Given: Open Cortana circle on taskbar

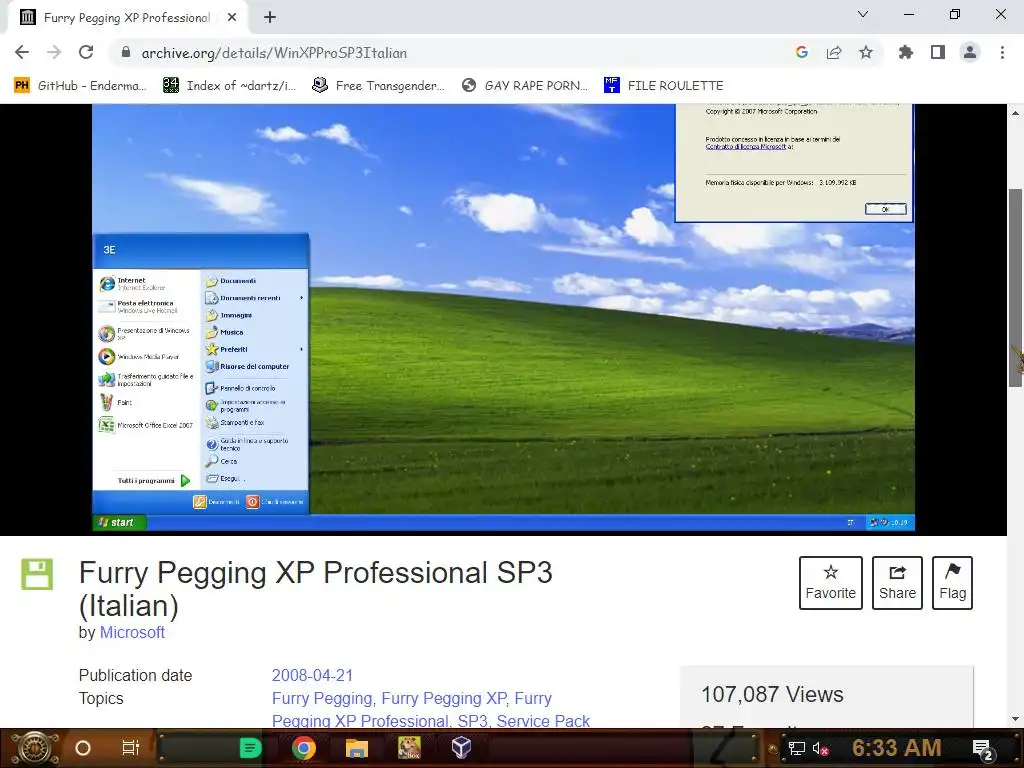Looking at the screenshot, I should coord(82,748).
